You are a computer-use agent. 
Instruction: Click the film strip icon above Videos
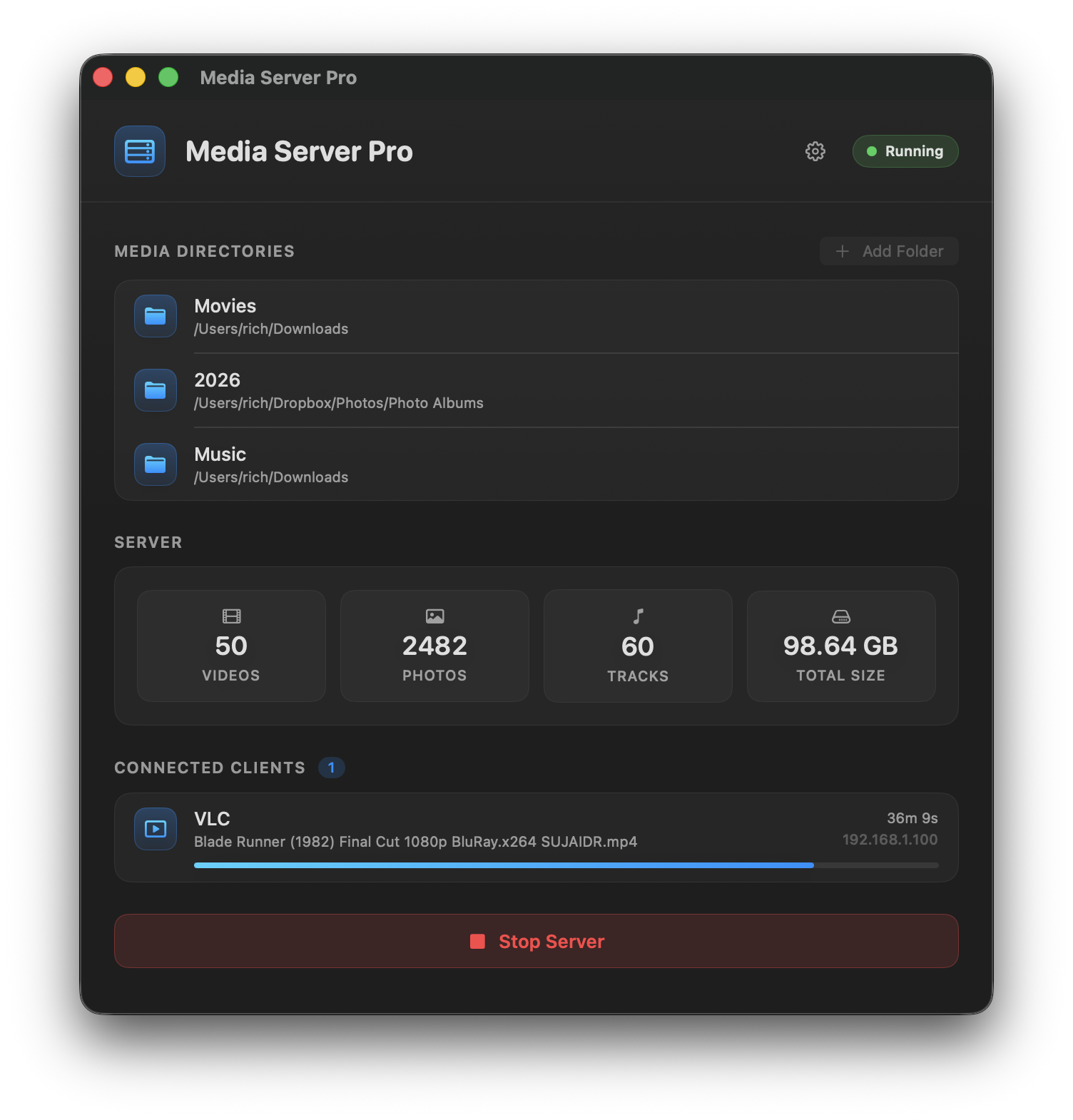[x=231, y=616]
